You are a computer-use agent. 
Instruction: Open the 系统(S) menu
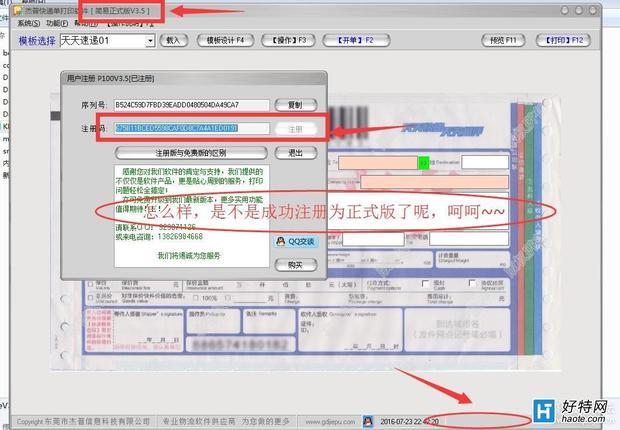click(x=28, y=23)
